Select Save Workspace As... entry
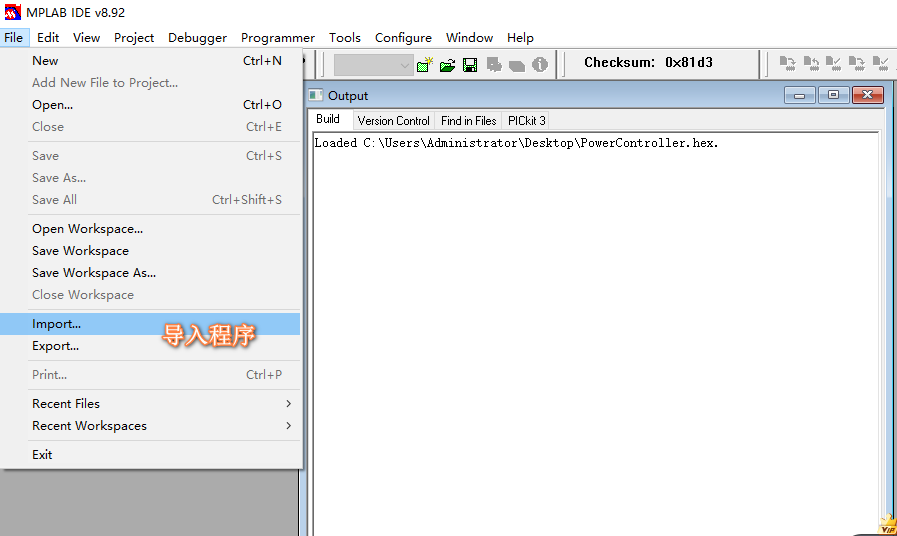 coord(151,273)
